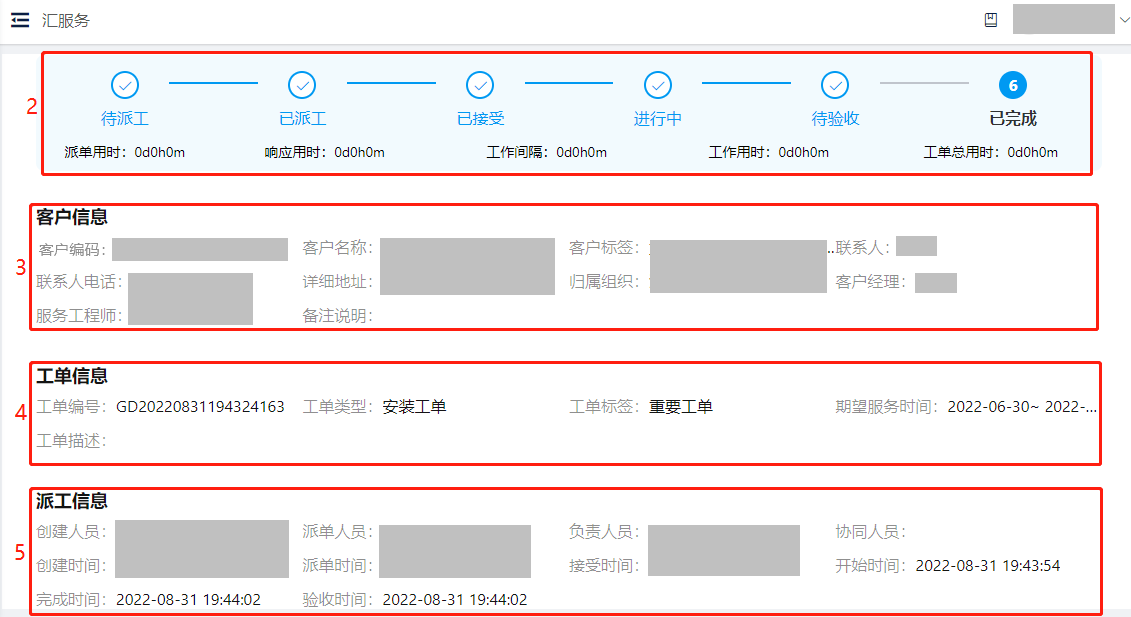Click 响应用时 0d0h0m value
Screen dimensions: 1131x617
359,152
